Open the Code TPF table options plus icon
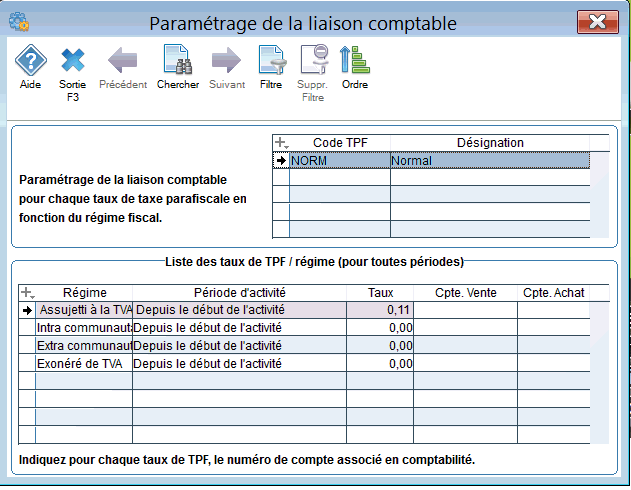 click(x=281, y=143)
